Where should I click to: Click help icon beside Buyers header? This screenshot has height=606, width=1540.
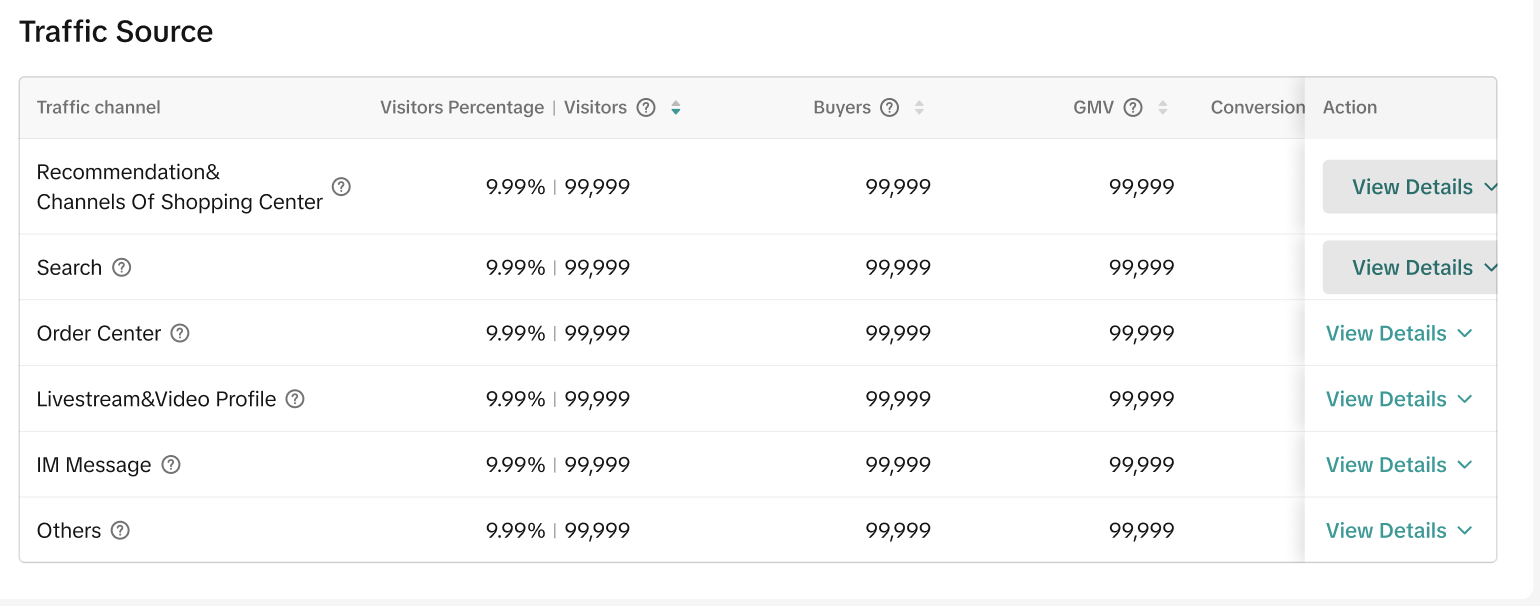(x=889, y=108)
